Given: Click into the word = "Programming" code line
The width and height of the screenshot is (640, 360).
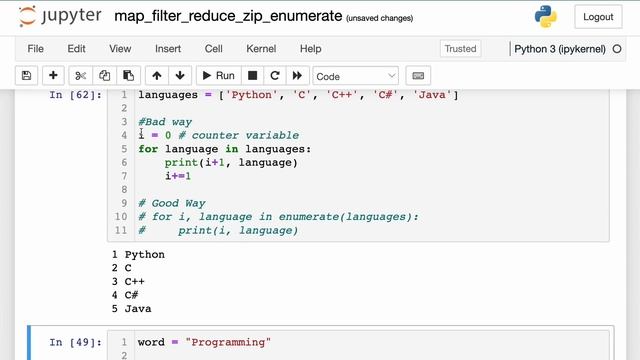Looking at the screenshot, I should [204, 342].
